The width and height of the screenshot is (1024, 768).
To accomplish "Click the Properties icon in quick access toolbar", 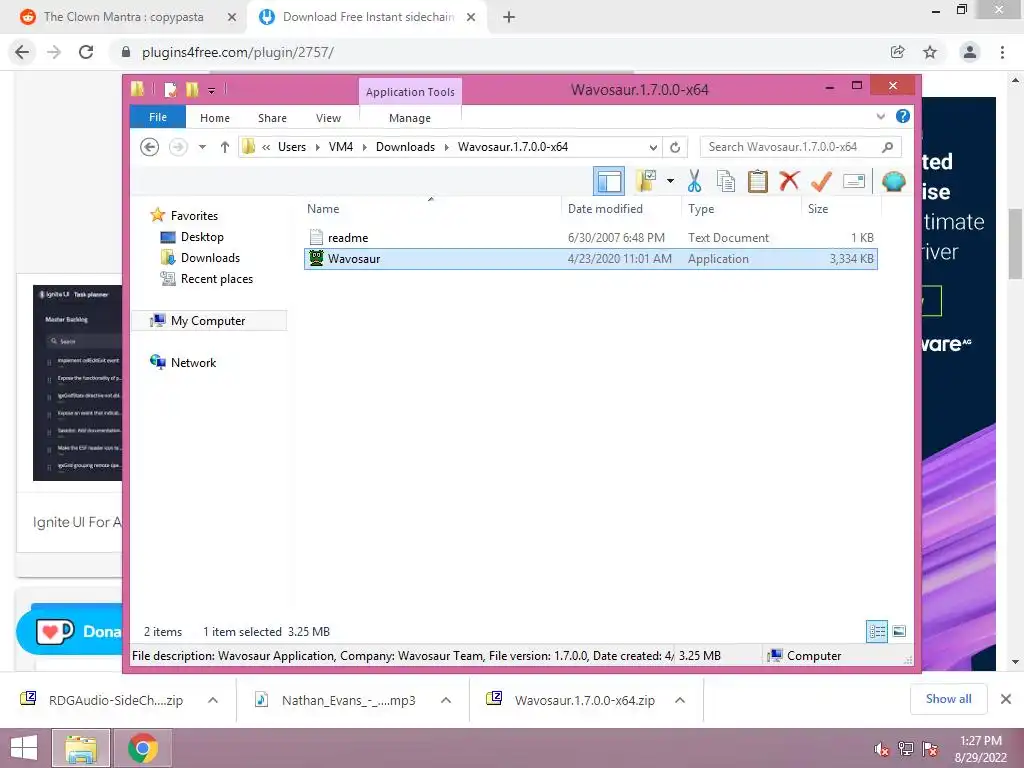I will coord(170,90).
